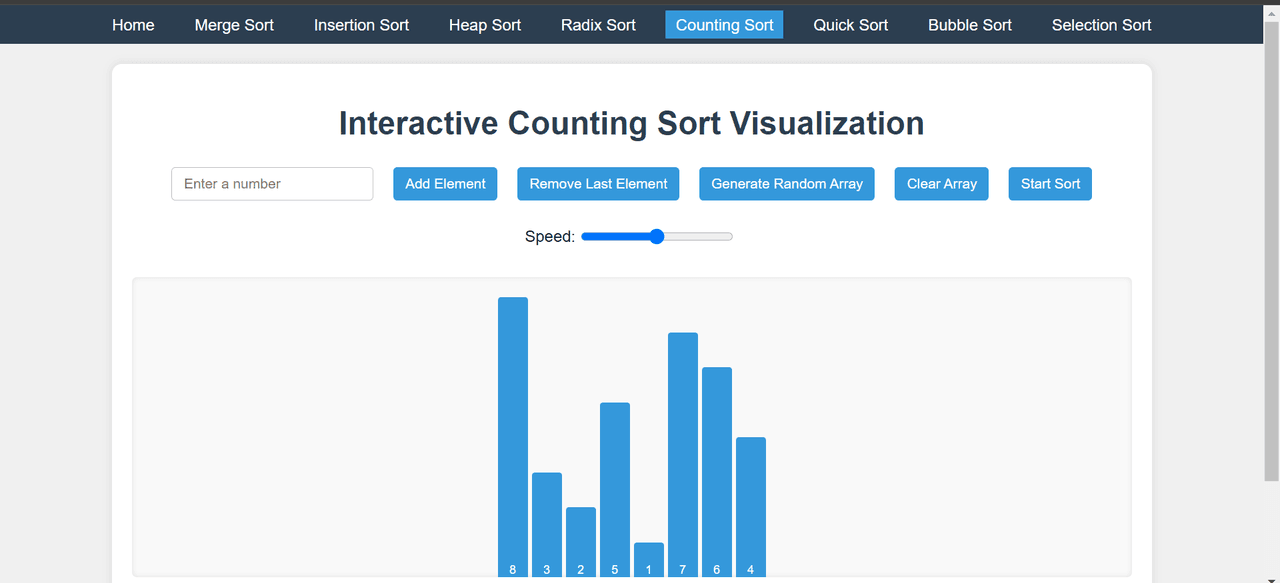The width and height of the screenshot is (1280, 583).
Task: Open the Home page link
Action: click(133, 25)
